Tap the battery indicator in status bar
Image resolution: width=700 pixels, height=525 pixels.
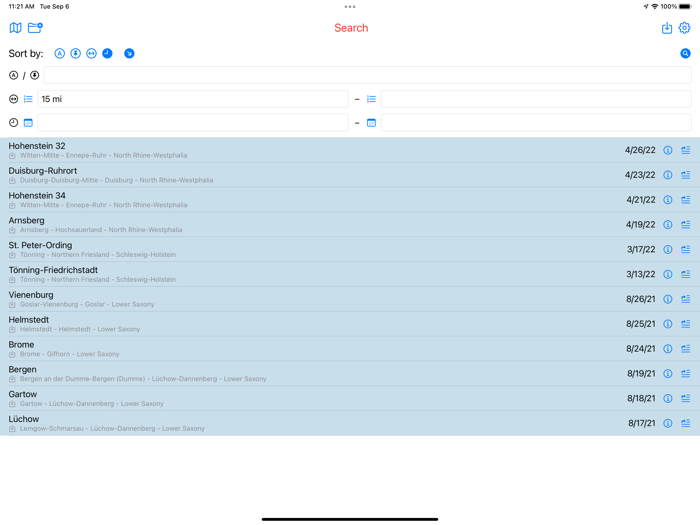tap(685, 6)
